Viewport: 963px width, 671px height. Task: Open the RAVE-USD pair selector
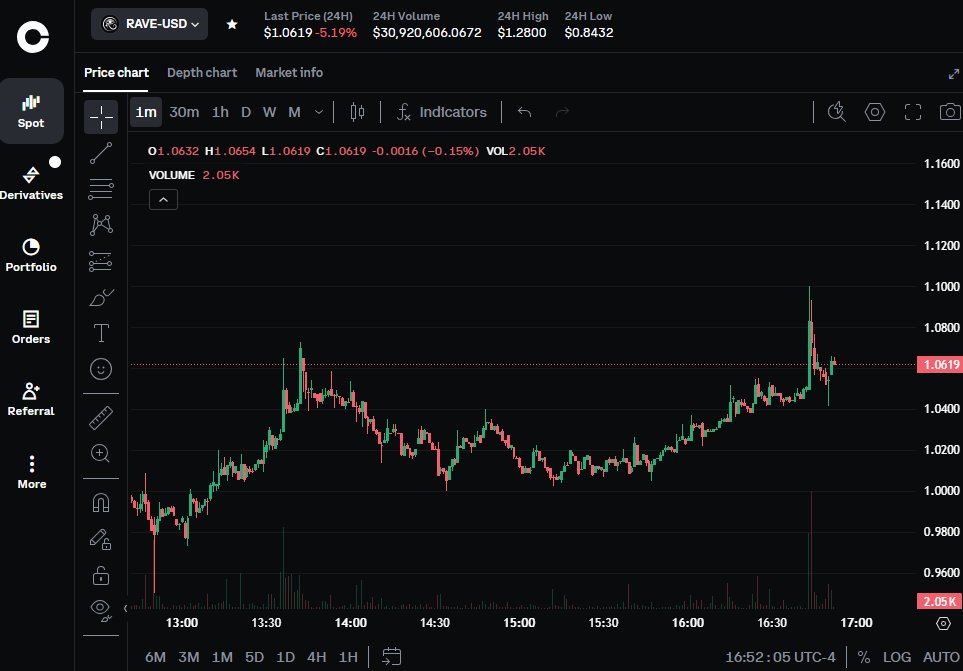(149, 24)
